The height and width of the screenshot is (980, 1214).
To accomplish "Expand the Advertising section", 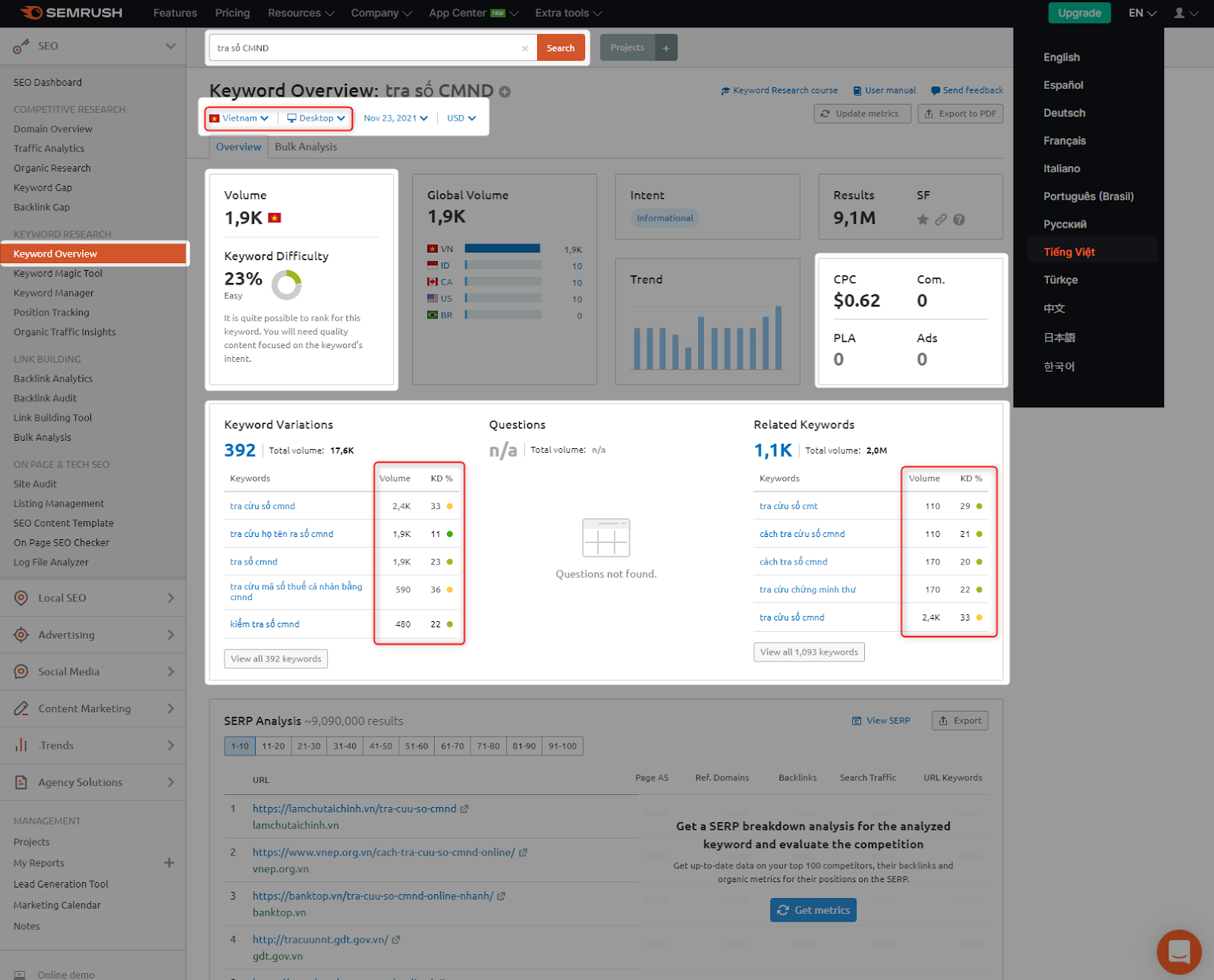I will coord(171,635).
